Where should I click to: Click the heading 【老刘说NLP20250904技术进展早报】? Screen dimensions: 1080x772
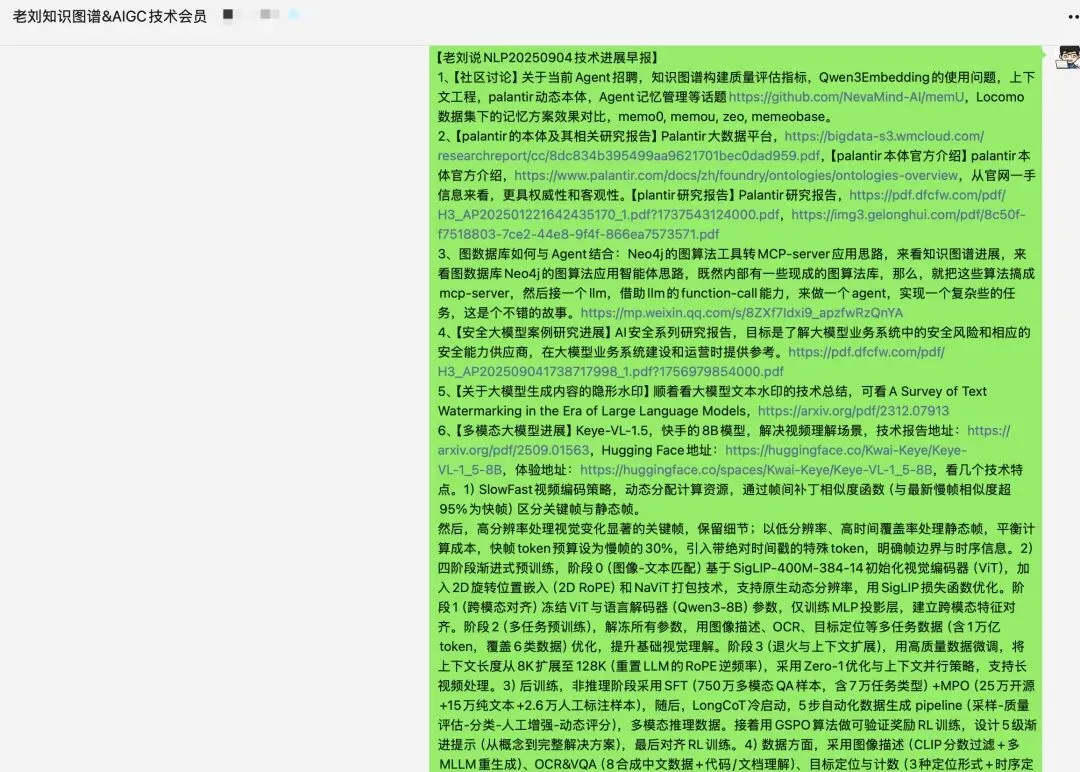click(x=548, y=57)
